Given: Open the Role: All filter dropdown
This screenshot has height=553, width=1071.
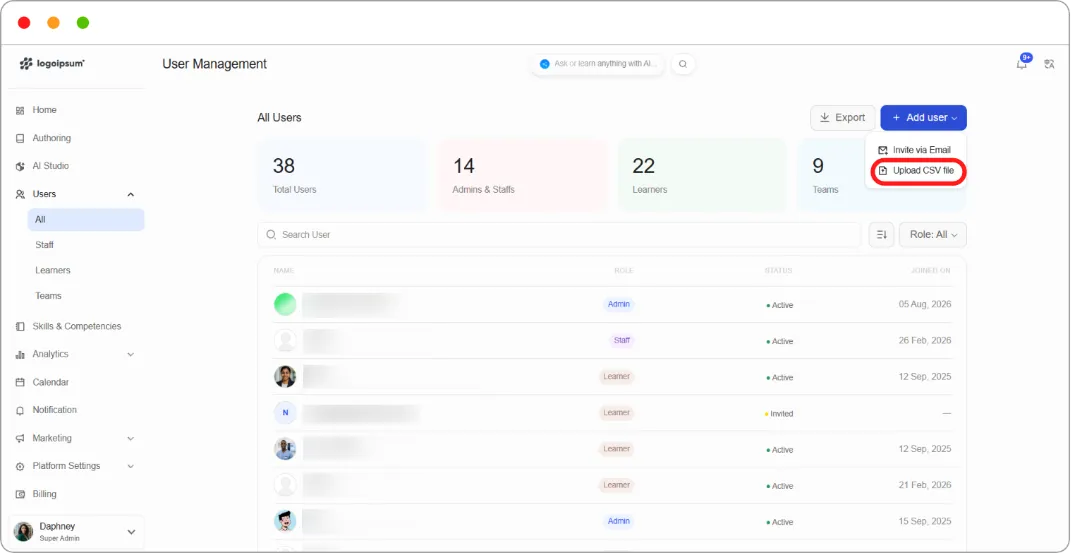Looking at the screenshot, I should [x=932, y=234].
